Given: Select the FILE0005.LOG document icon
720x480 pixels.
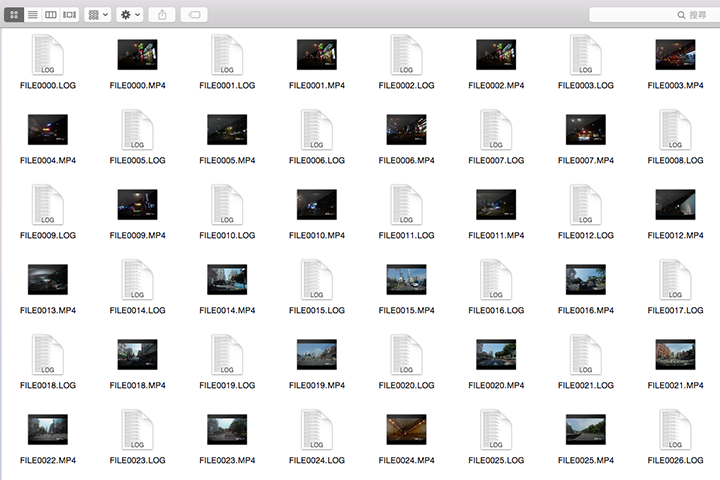Looking at the screenshot, I should (137, 130).
